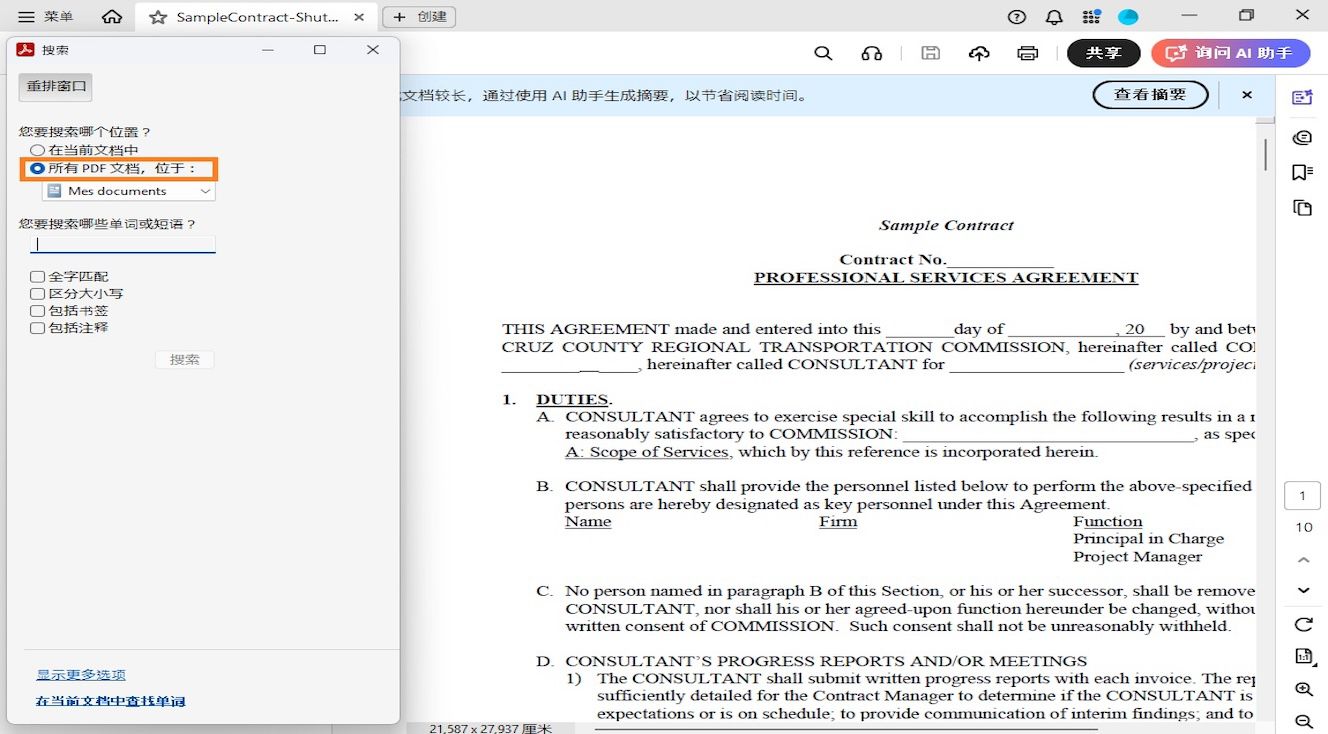Enable 包括注释 checkbox
The width and height of the screenshot is (1328, 734).
(x=38, y=328)
